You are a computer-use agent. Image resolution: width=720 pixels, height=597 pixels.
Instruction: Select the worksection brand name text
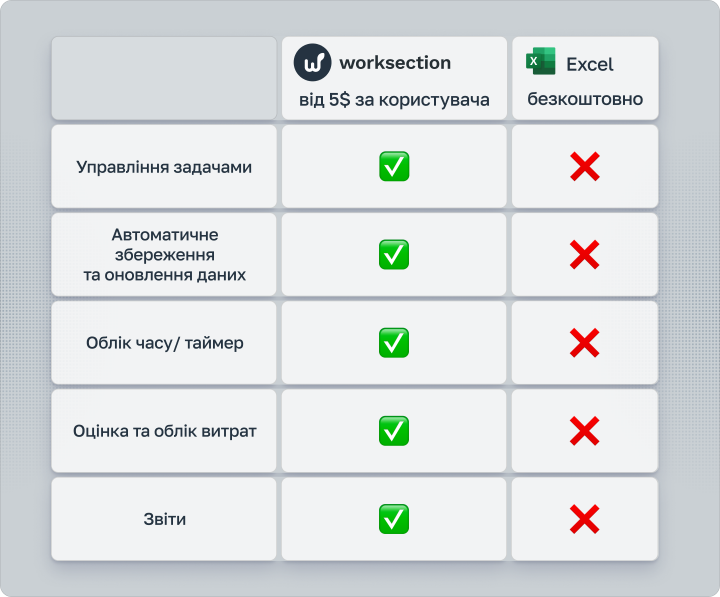pos(395,63)
